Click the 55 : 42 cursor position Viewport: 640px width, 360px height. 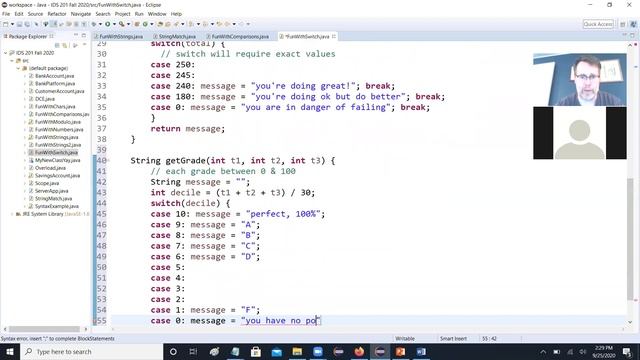489,338
